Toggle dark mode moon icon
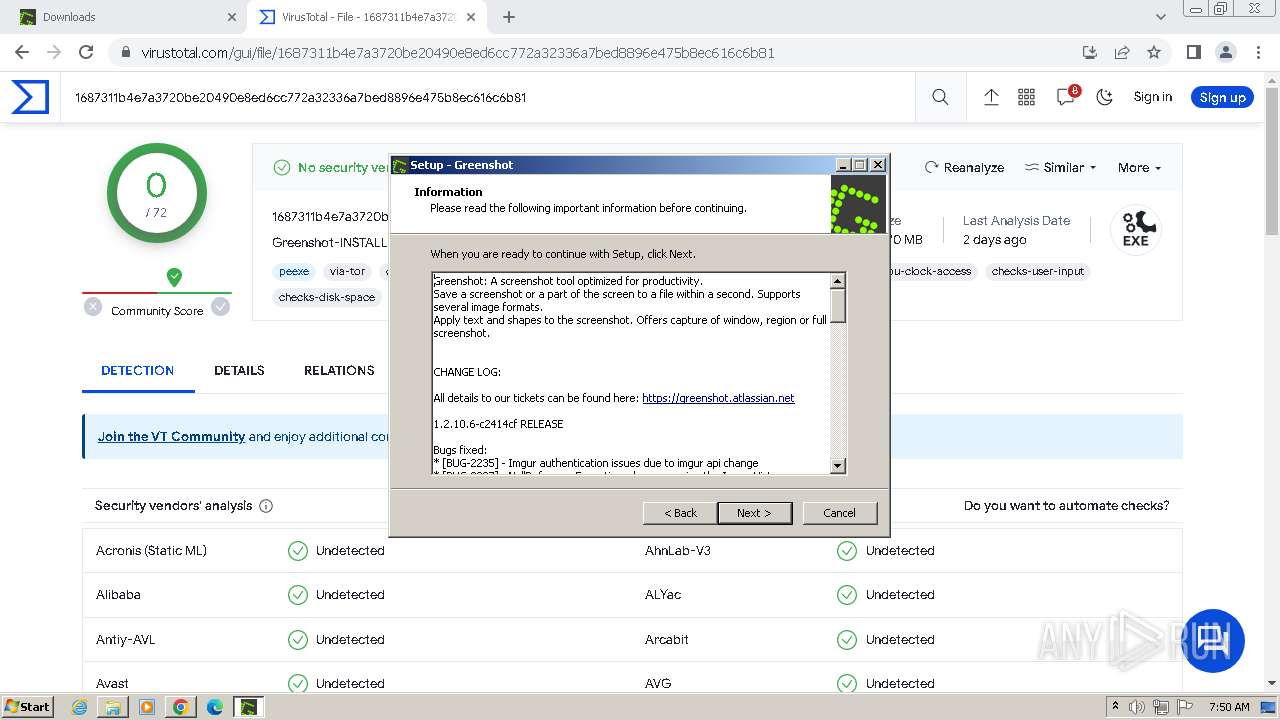Image resolution: width=1280 pixels, height=720 pixels. pos(1104,97)
